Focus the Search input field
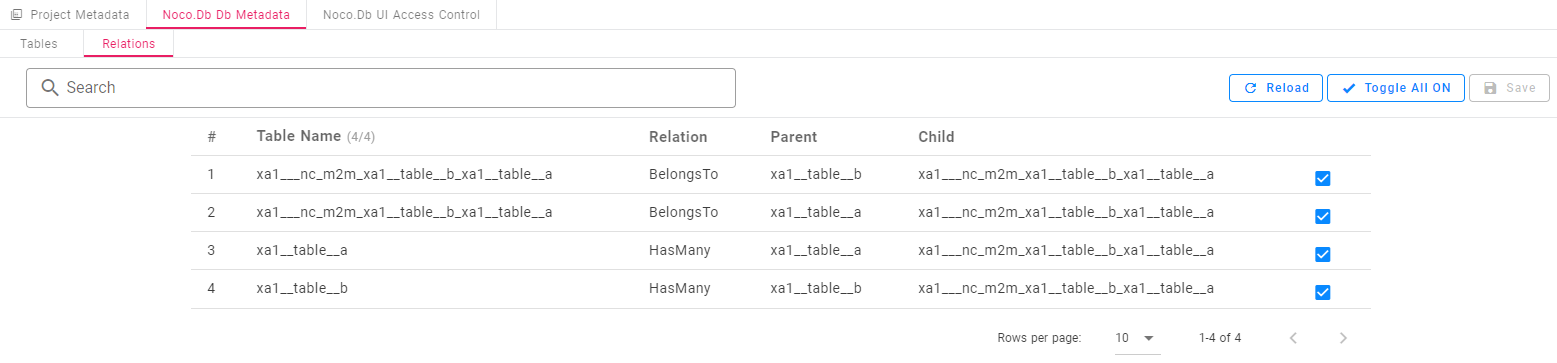Viewport: 1557px width, 363px height. (x=381, y=88)
